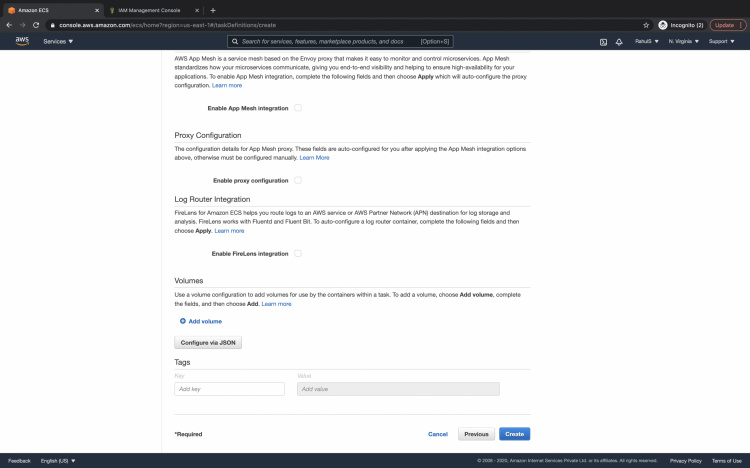Viewport: 750px width, 468px height.
Task: Open the Support dropdown menu
Action: pos(720,42)
